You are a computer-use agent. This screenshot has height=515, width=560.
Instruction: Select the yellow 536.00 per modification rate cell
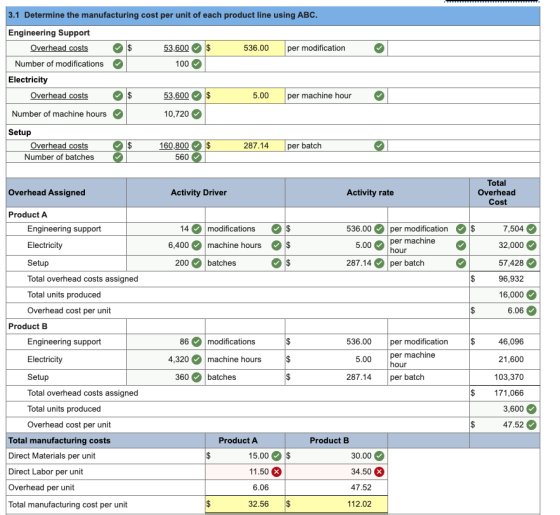click(245, 48)
